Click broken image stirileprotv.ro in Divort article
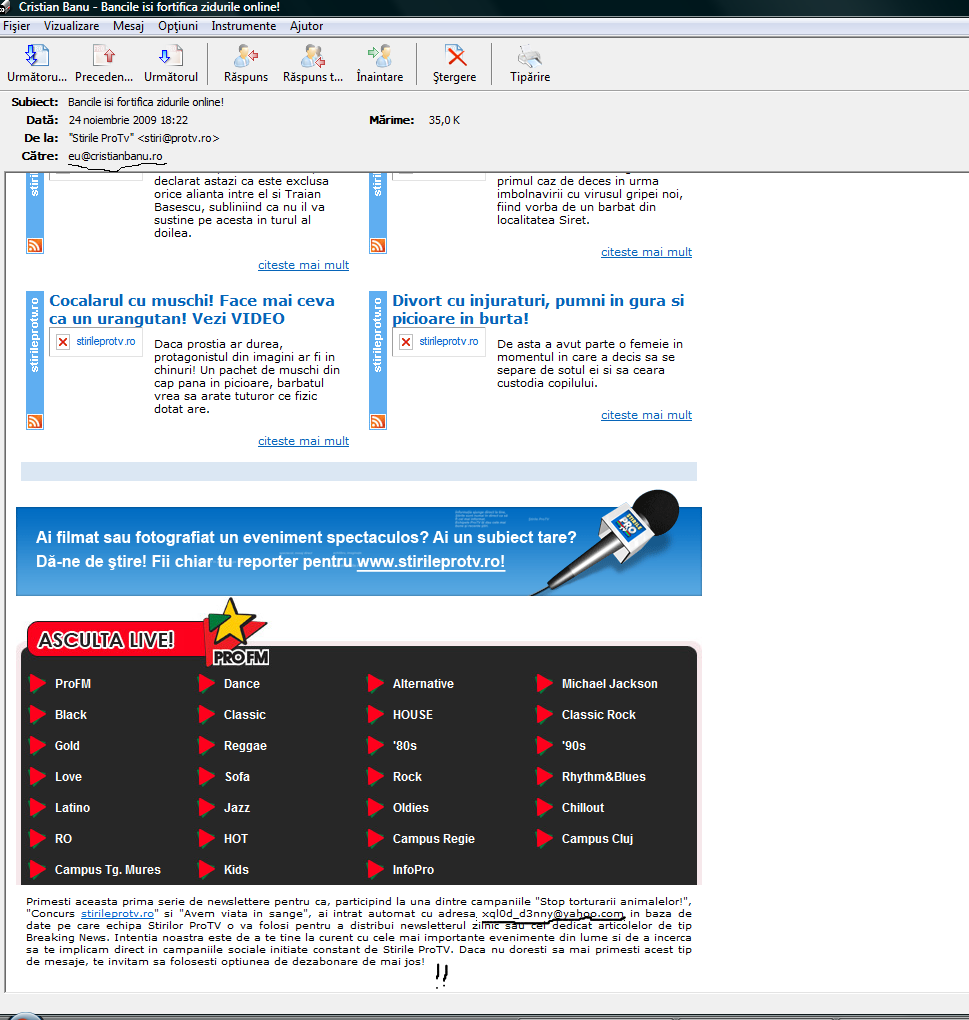Viewport: 969px width, 1020px height. 439,342
